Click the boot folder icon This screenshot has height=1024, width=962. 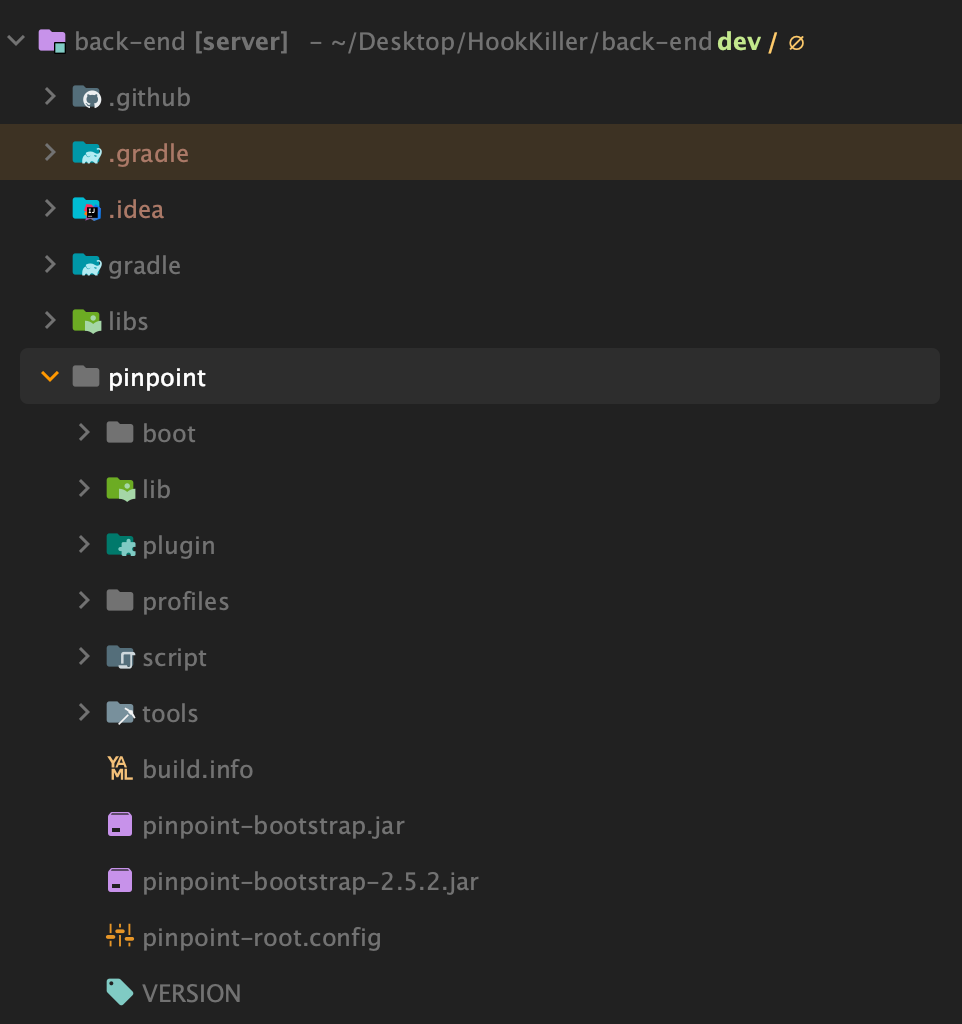point(120,433)
